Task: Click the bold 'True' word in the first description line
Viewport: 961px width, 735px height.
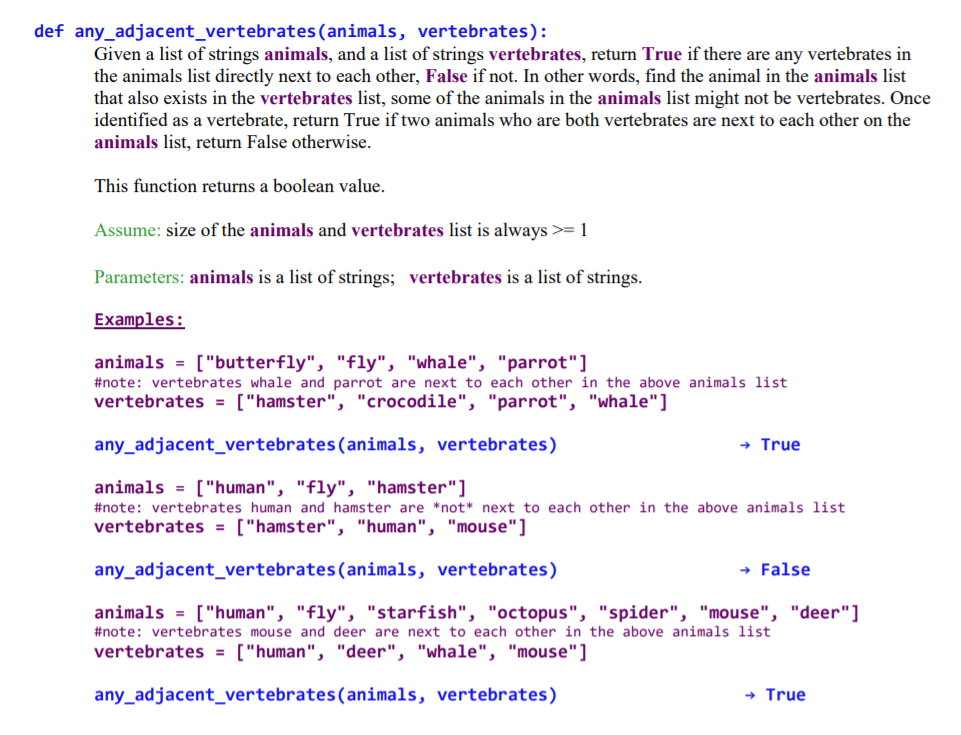Action: 662,54
